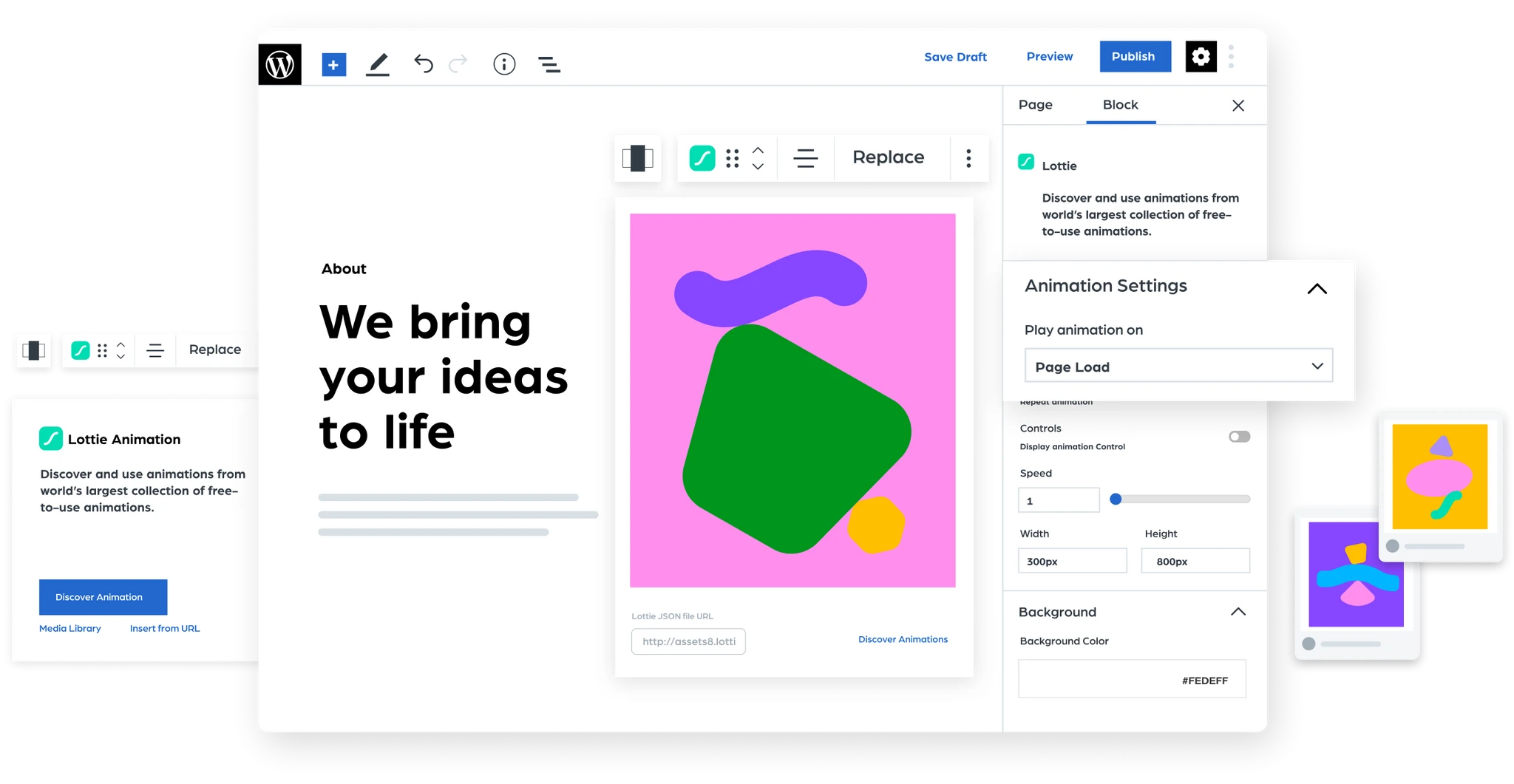Select the pencil edit tool
1514x784 pixels.
(x=378, y=64)
